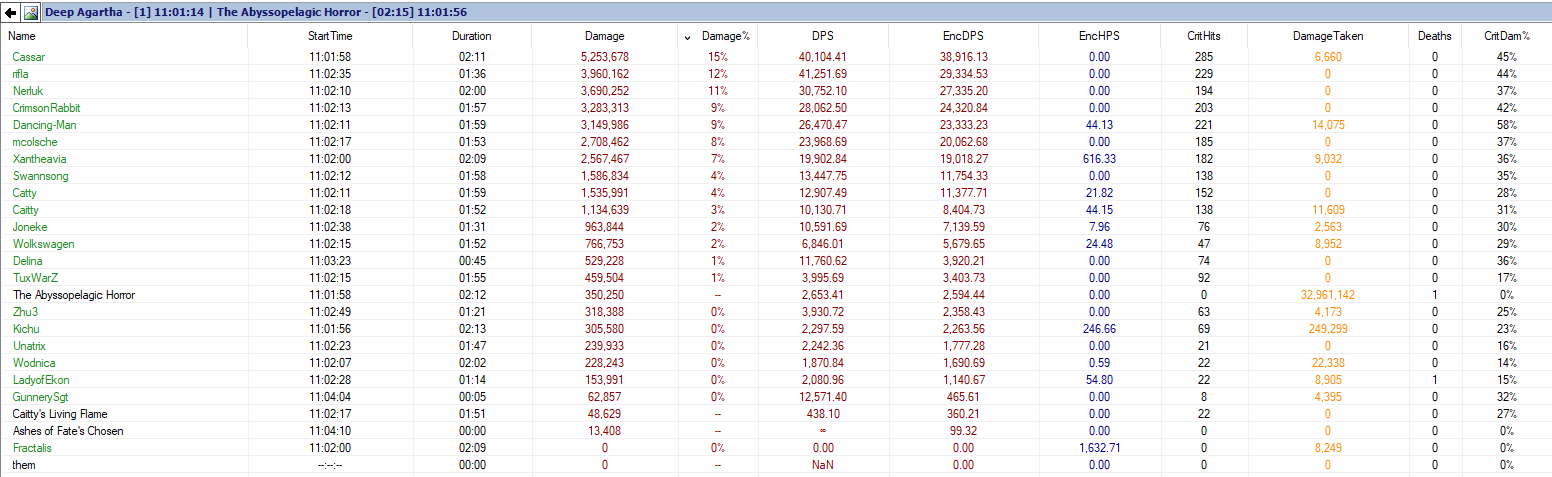Select the Caitty combatant row
Screen dimensions: 1552x477
[776, 210]
